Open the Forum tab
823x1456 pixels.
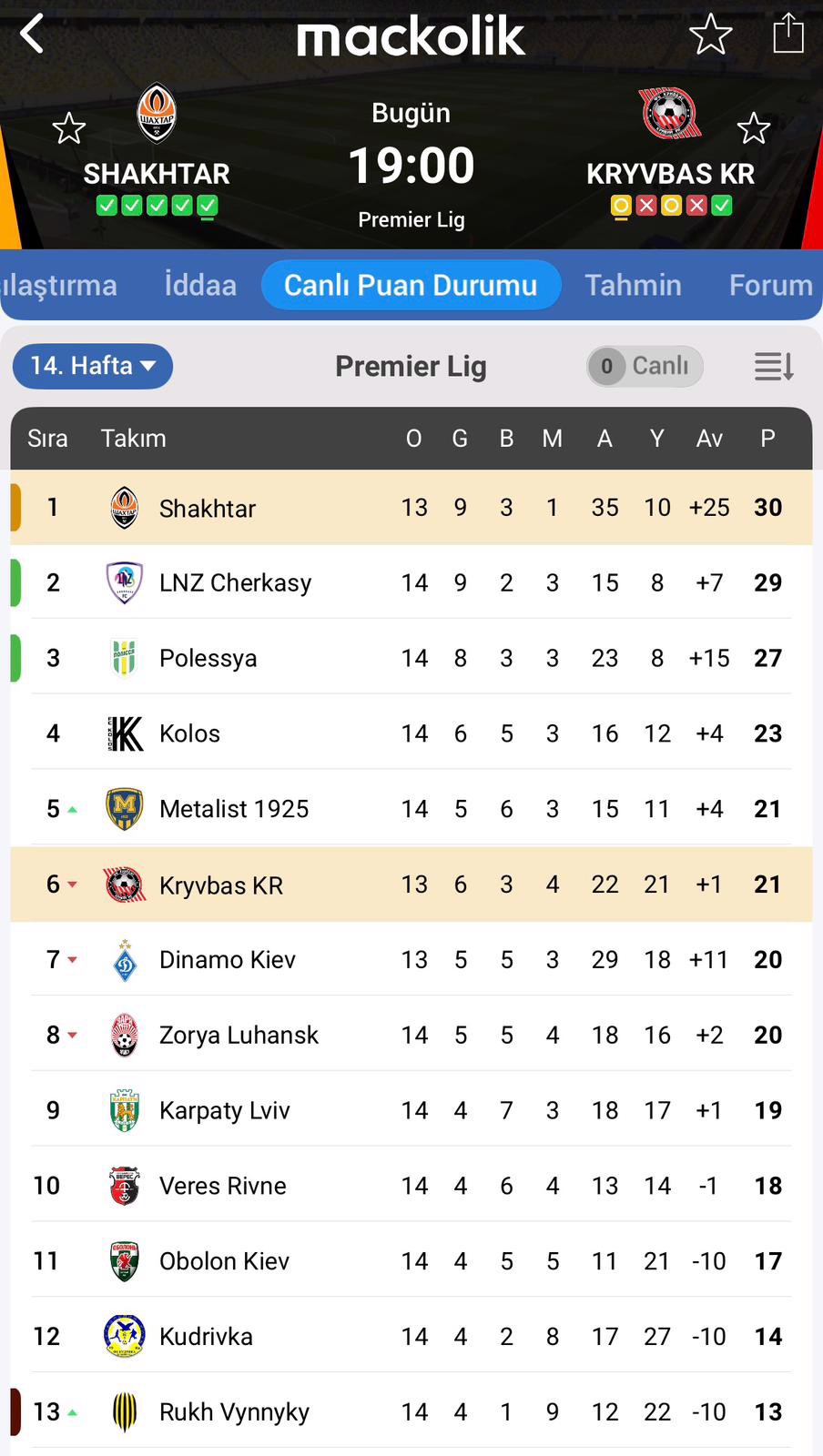tap(770, 285)
